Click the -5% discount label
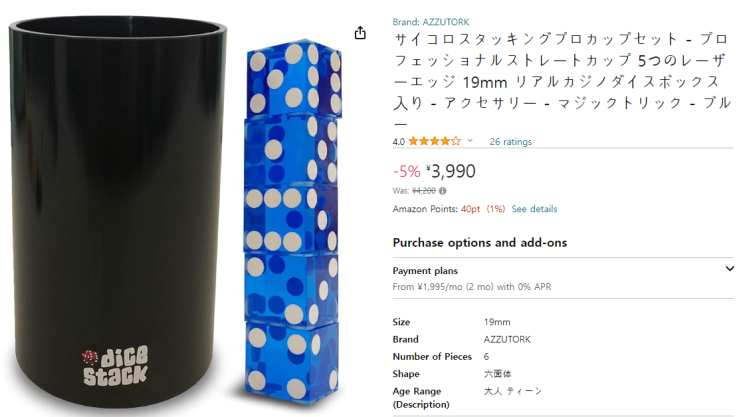This screenshot has width=743, height=417. pos(407,172)
